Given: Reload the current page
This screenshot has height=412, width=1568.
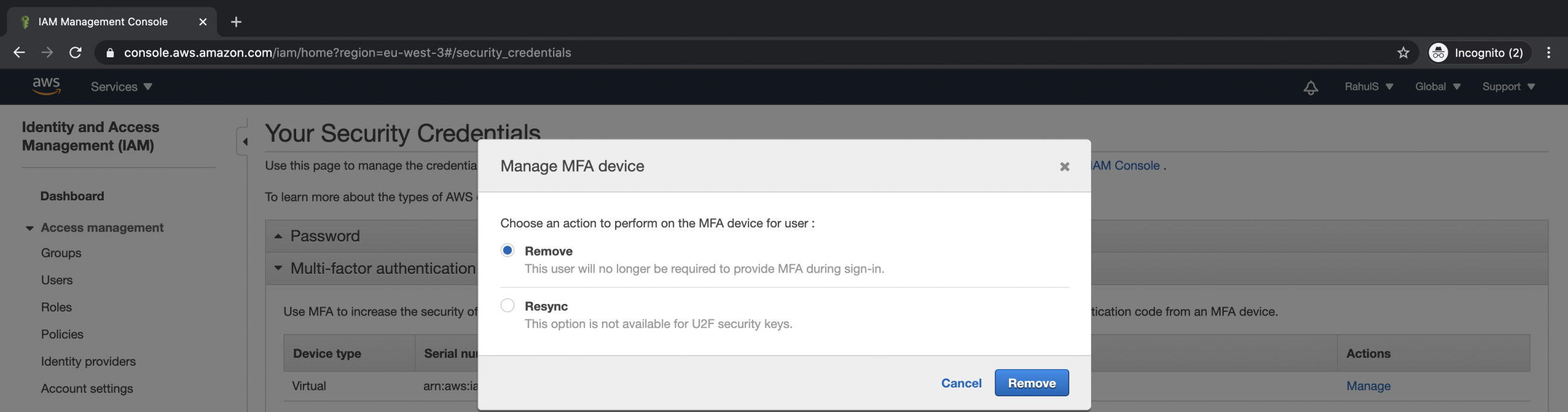Looking at the screenshot, I should [75, 52].
